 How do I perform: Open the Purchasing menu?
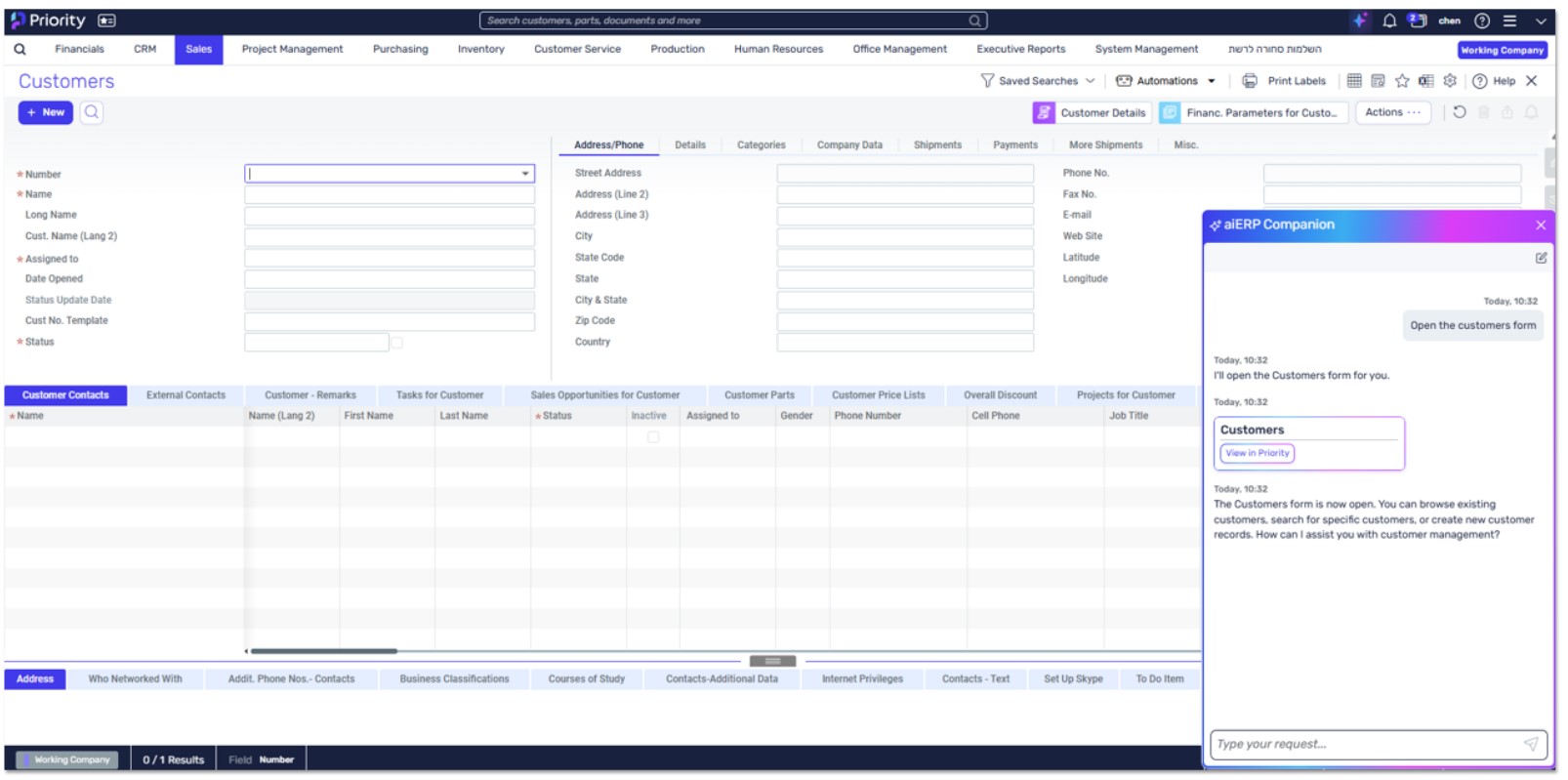coord(400,49)
